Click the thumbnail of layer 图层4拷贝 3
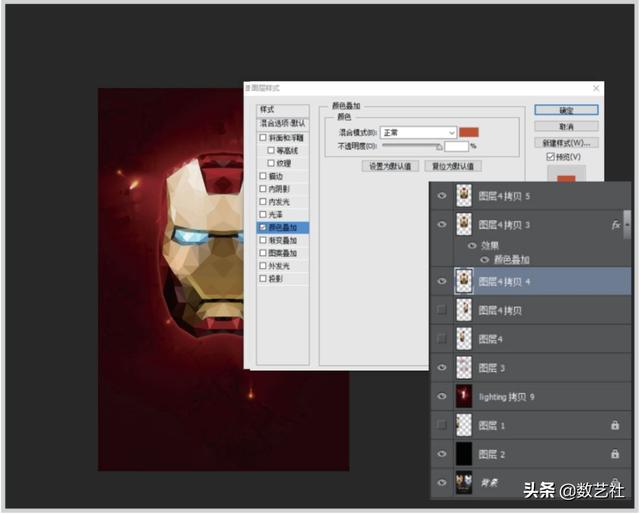Screen dimensions: 640x514 (x=464, y=225)
